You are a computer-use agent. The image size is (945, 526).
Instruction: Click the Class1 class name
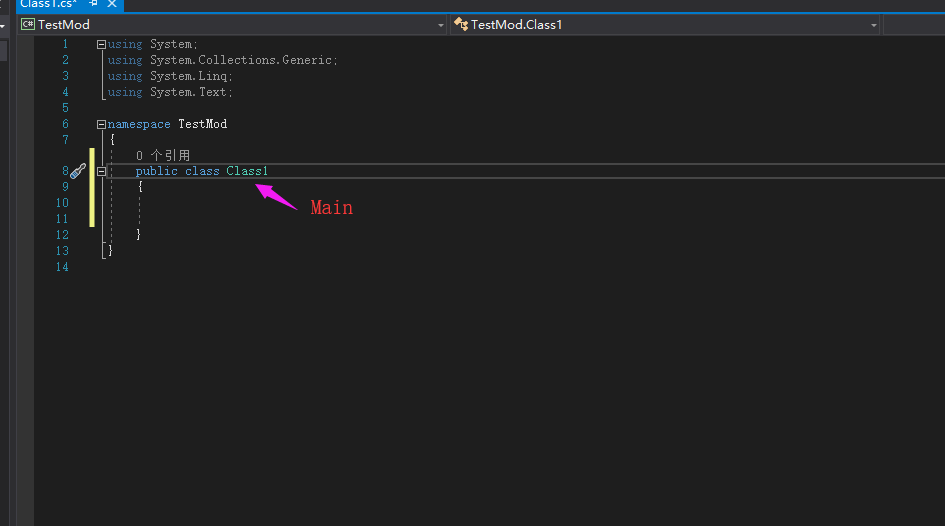[x=247, y=171]
